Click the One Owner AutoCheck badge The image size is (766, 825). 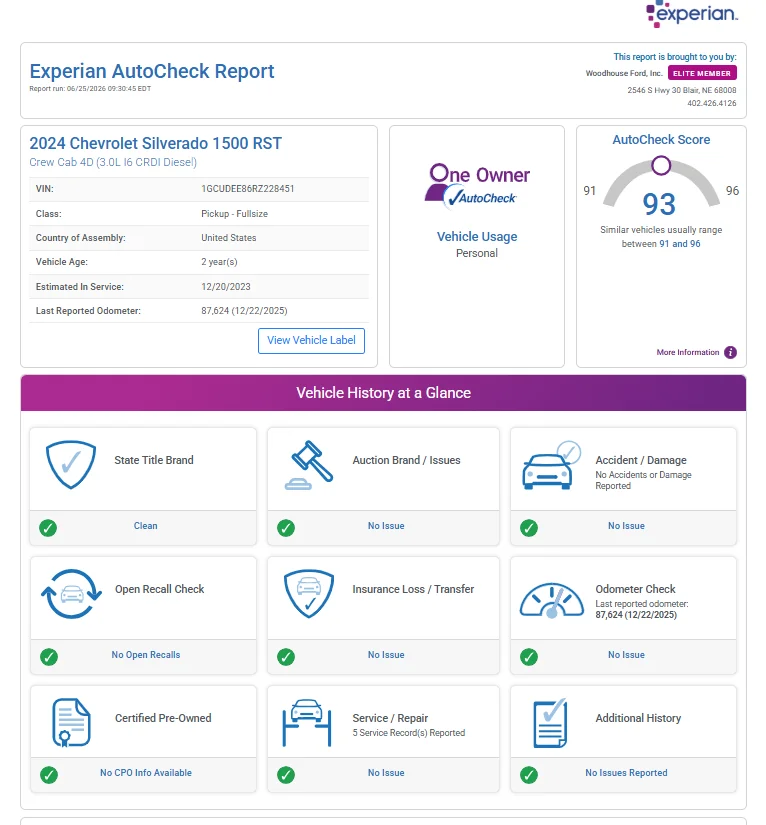[x=477, y=186]
